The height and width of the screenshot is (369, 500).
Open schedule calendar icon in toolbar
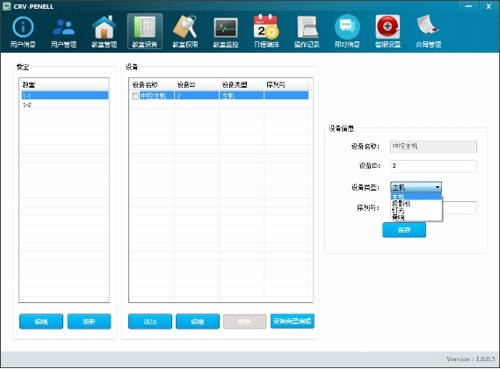tap(266, 27)
